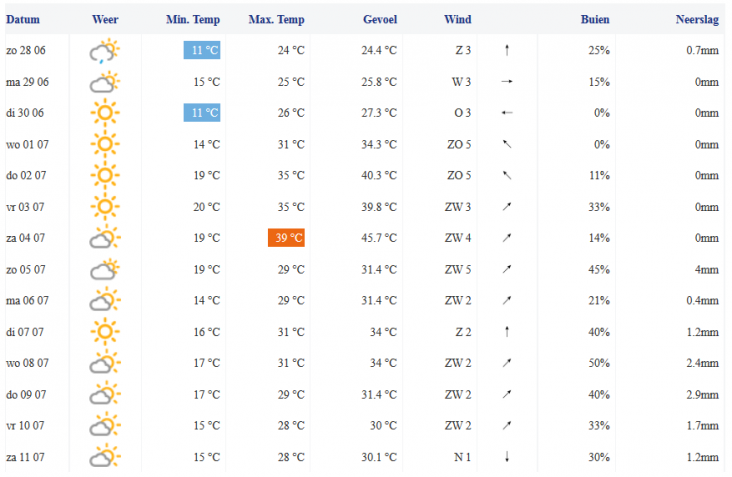The height and width of the screenshot is (477, 732).
Task: Click the wind arrow for wo 01 07
Action: click(507, 144)
